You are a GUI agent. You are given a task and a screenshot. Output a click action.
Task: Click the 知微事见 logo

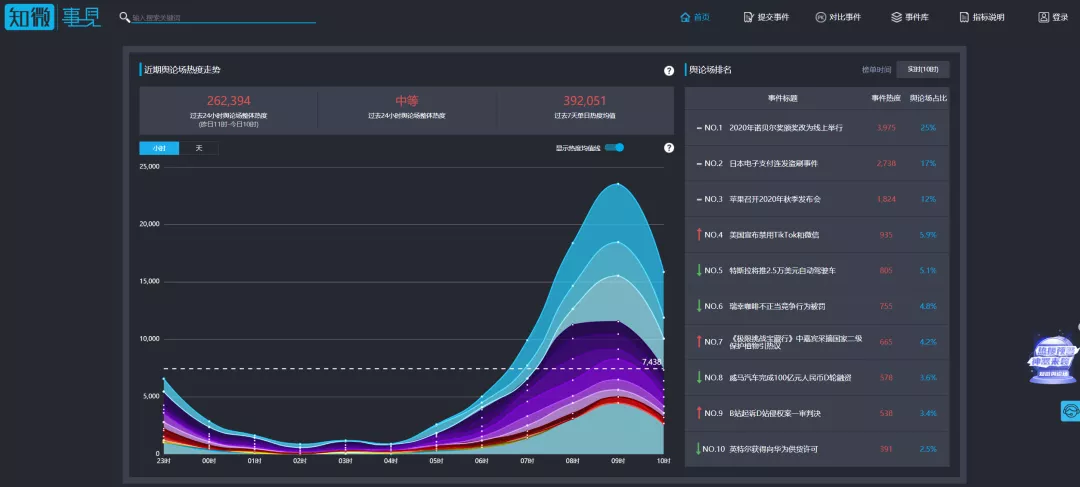pos(53,17)
